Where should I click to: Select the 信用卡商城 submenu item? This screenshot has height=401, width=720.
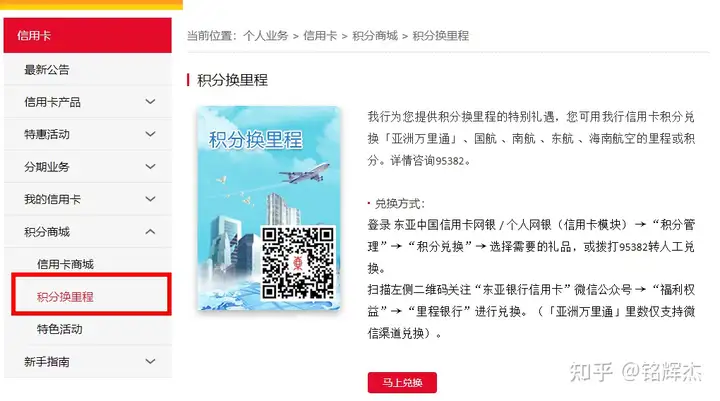click(x=88, y=264)
